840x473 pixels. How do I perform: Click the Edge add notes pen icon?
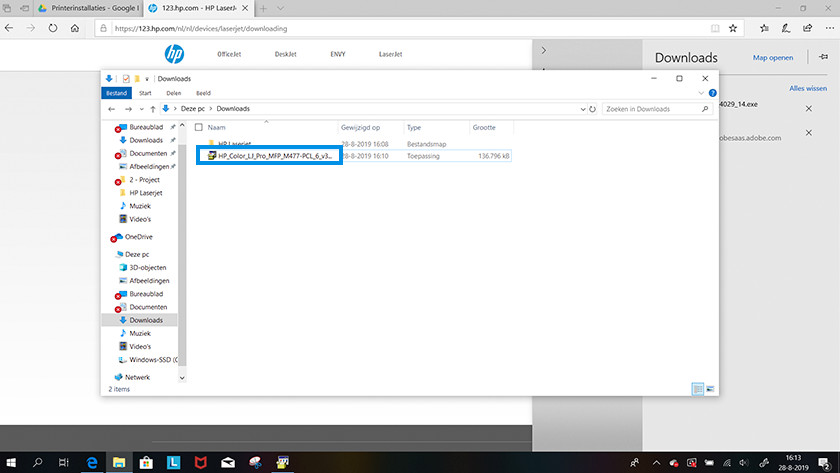(785, 28)
